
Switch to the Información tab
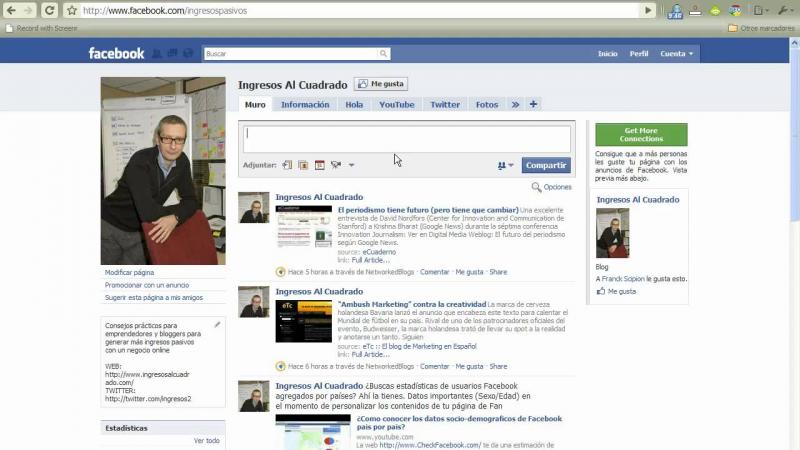[305, 104]
